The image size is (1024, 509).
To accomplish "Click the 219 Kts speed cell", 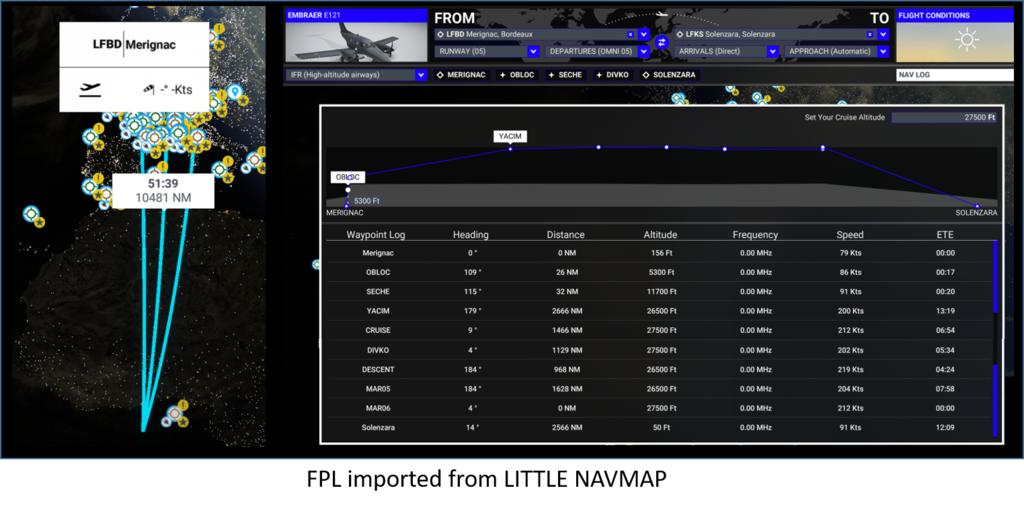I will tap(850, 369).
